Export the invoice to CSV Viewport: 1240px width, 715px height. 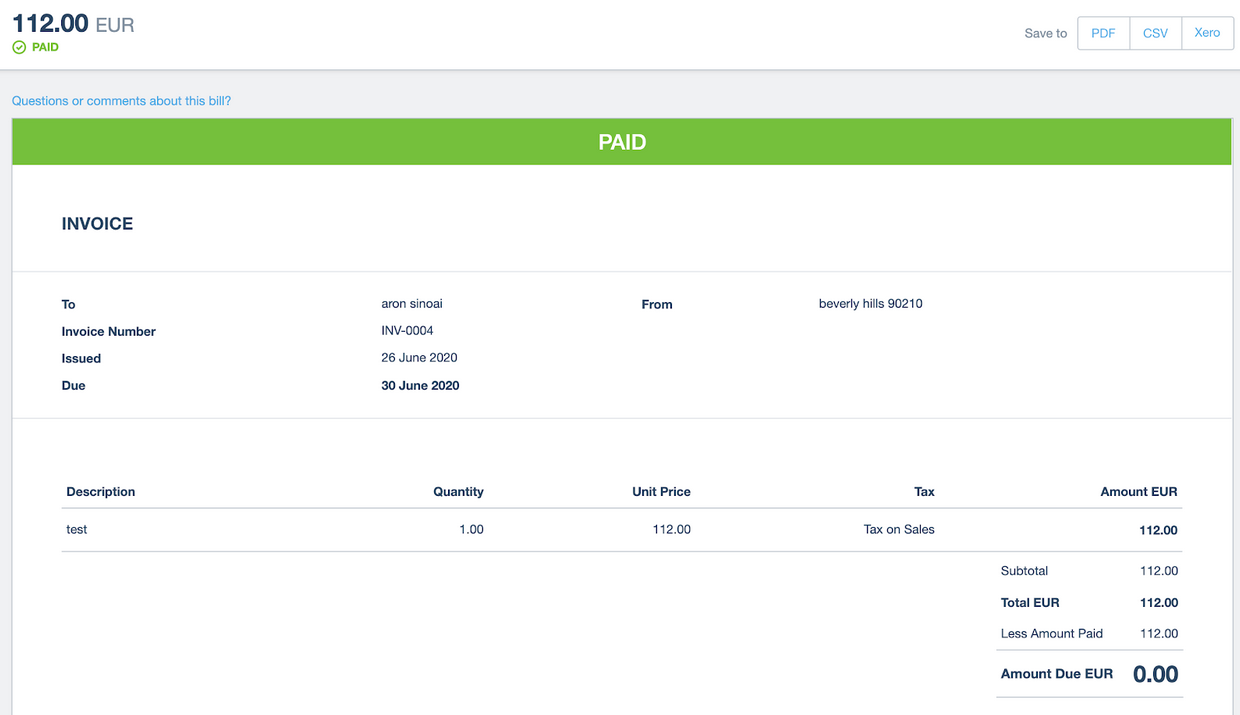click(1155, 33)
